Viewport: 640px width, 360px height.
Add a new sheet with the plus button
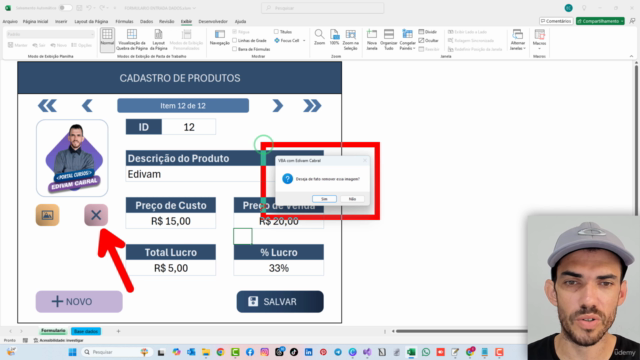click(x=118, y=331)
